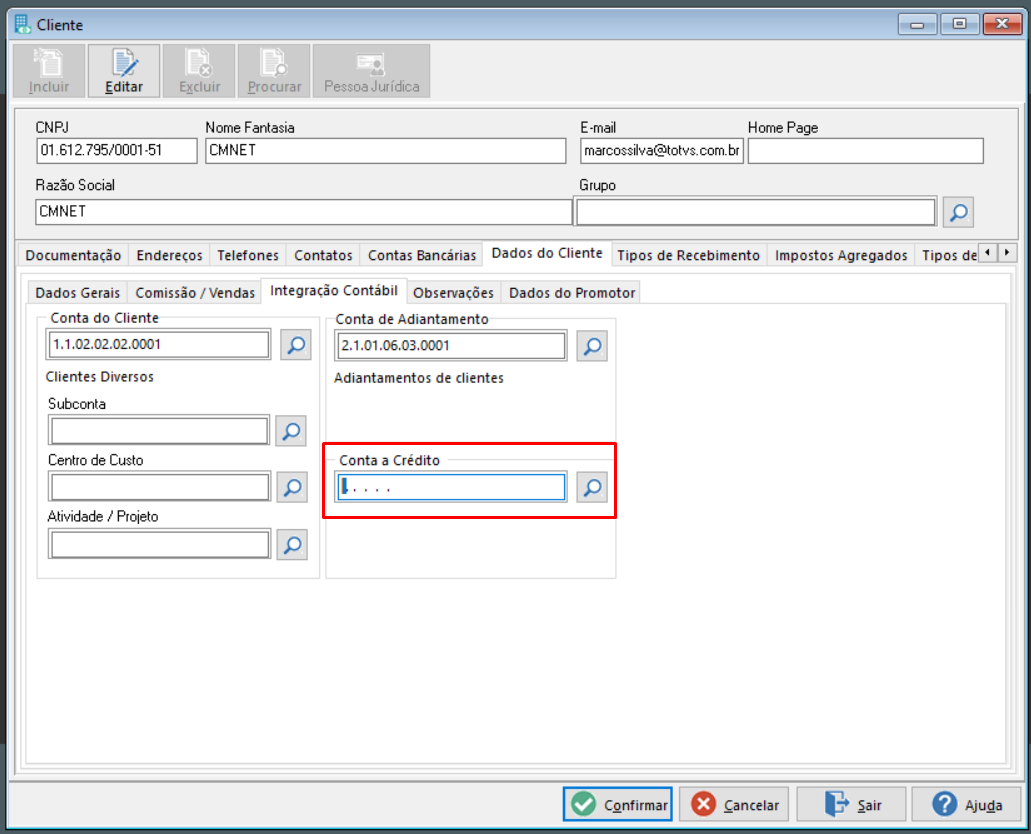Focus the Centro de Custo field
The image size is (1031, 834).
tap(159, 487)
